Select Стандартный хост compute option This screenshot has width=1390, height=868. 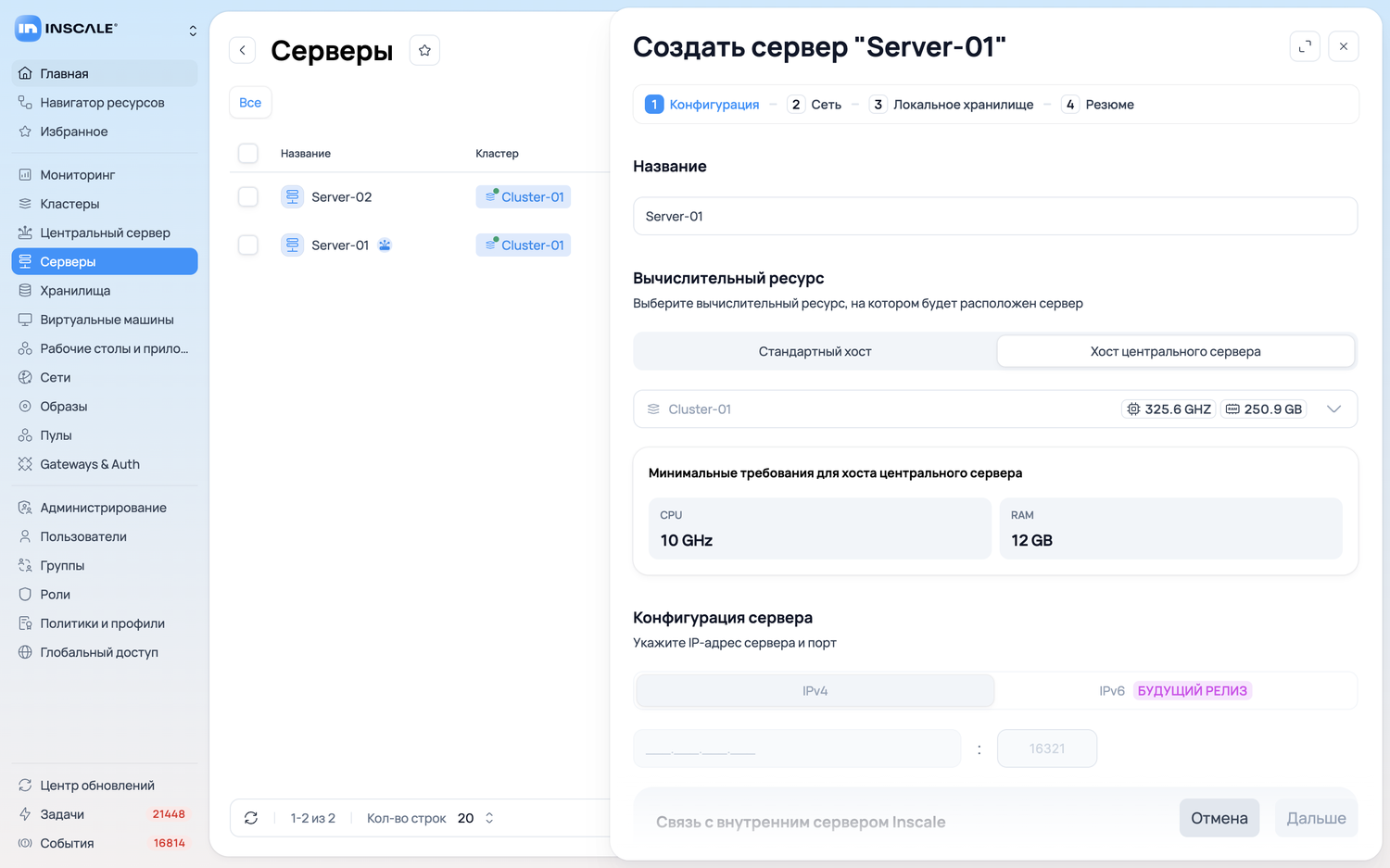click(x=815, y=352)
